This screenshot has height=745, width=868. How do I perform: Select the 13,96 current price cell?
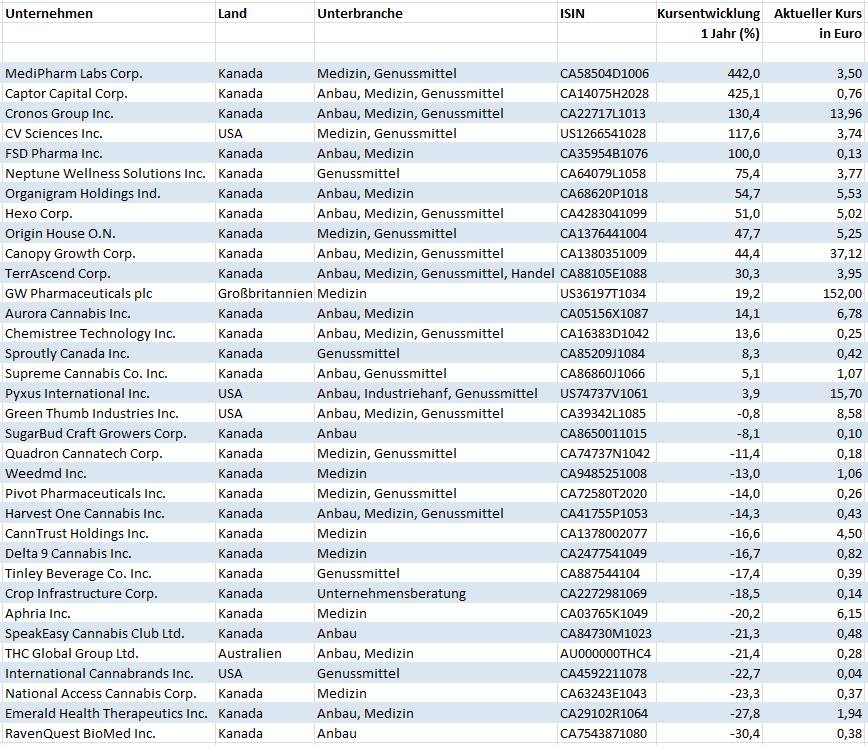[x=814, y=113]
